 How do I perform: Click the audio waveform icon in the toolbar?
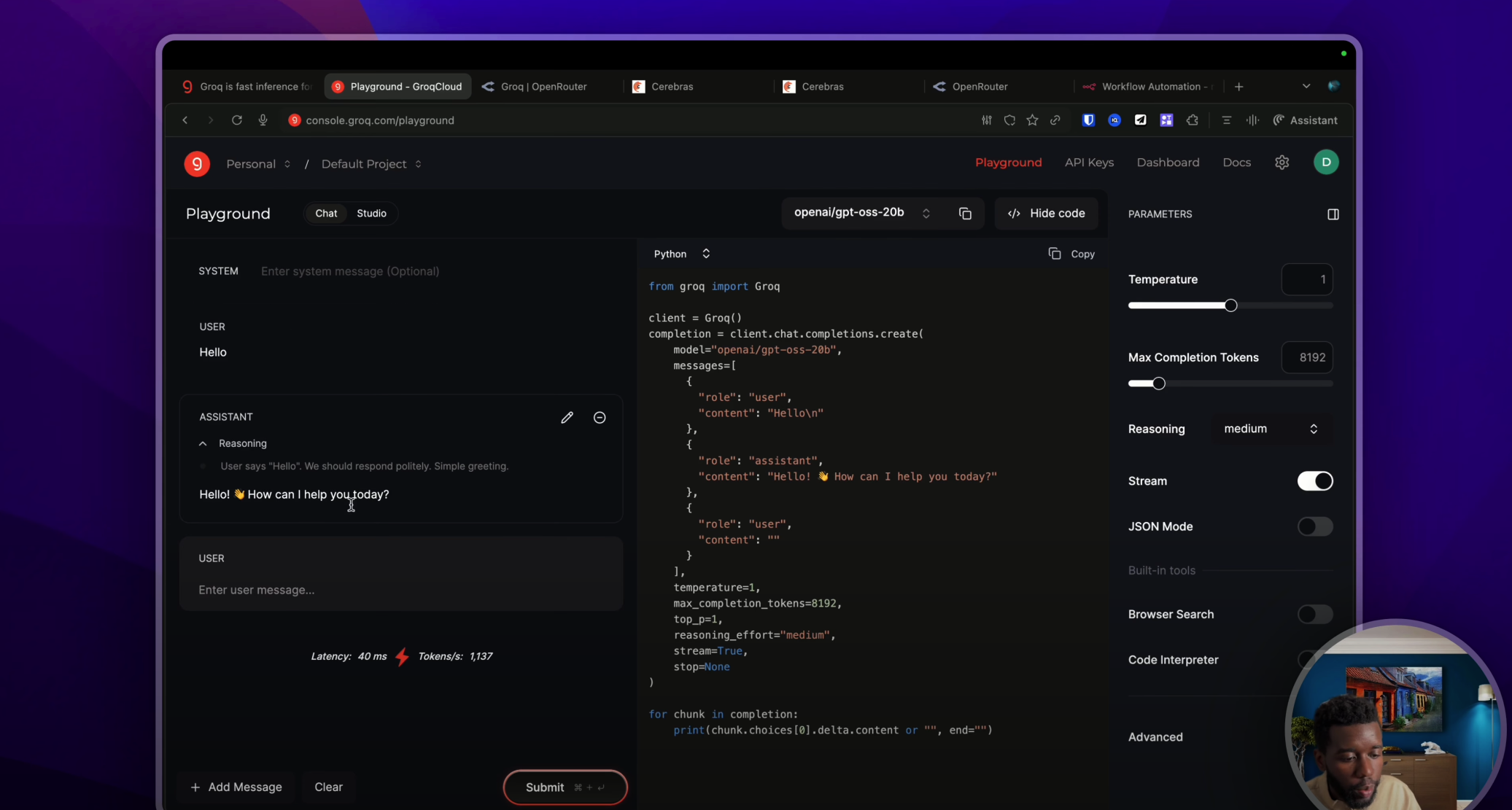tap(1252, 120)
